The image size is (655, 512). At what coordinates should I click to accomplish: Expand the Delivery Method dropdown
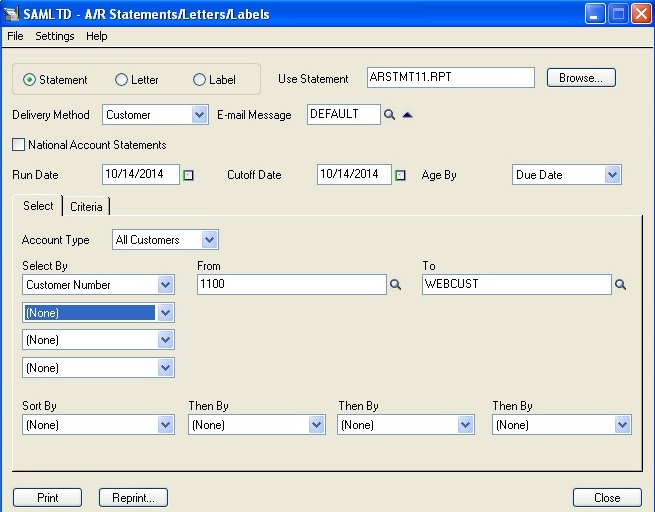click(x=199, y=115)
